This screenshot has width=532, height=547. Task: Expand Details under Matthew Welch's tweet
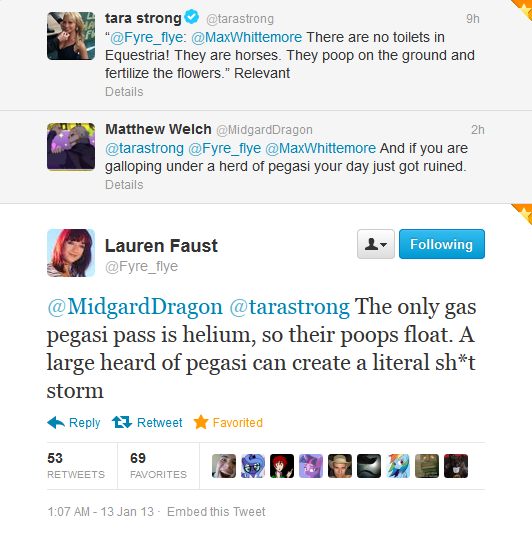124,185
